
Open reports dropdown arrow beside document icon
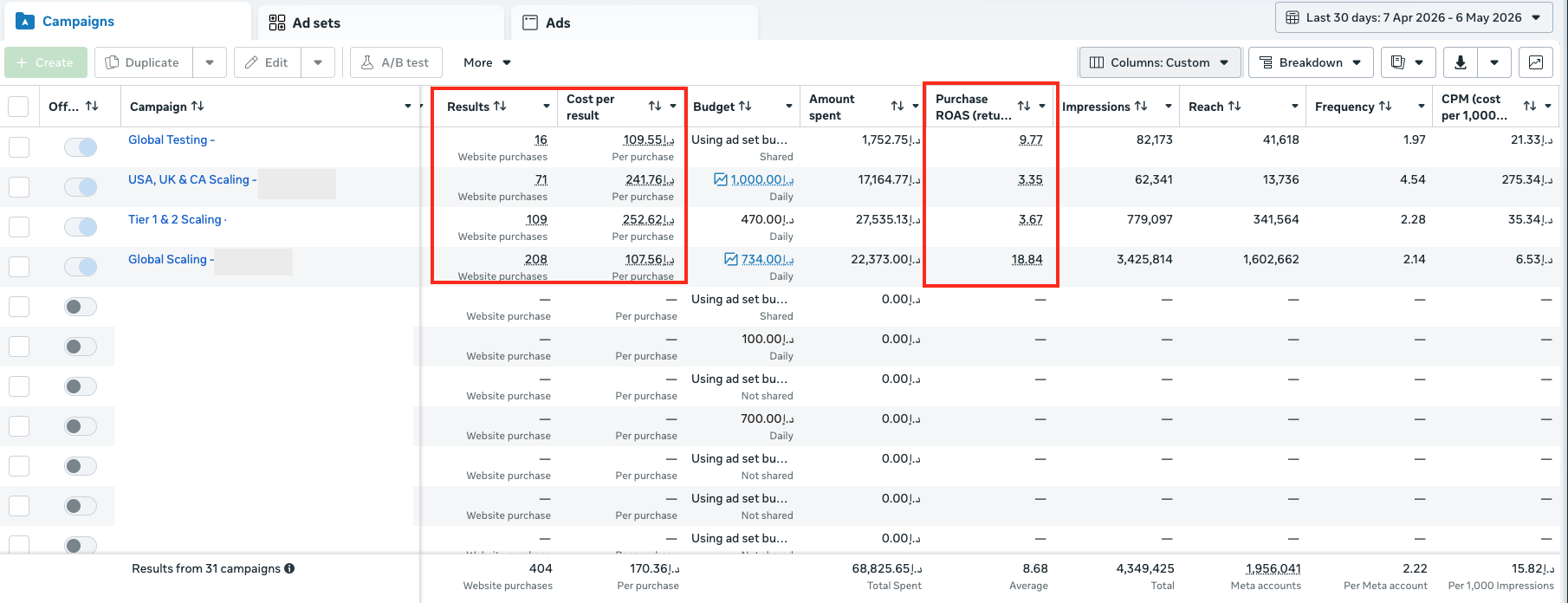1419,62
